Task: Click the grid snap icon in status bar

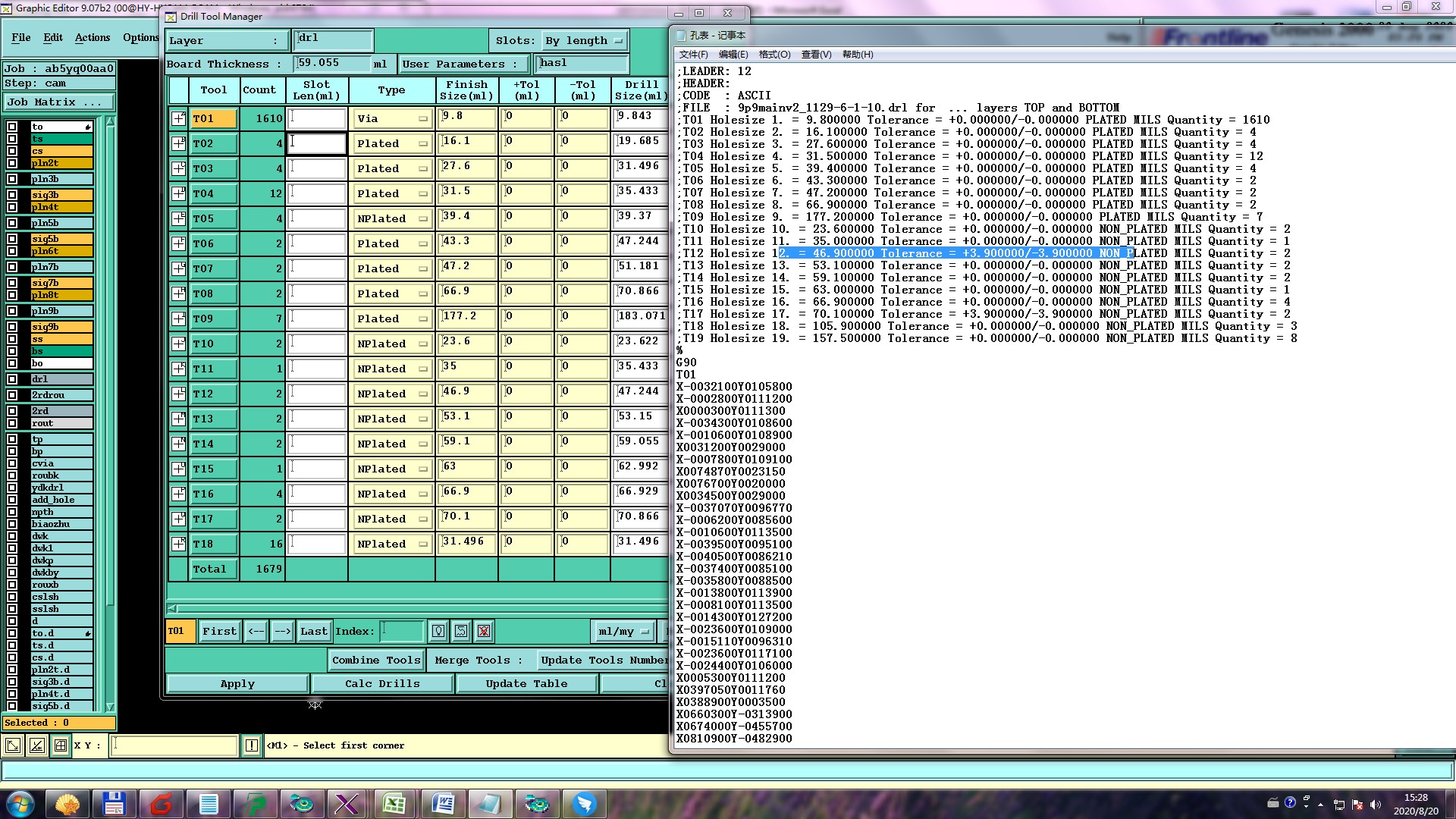Action: point(61,745)
